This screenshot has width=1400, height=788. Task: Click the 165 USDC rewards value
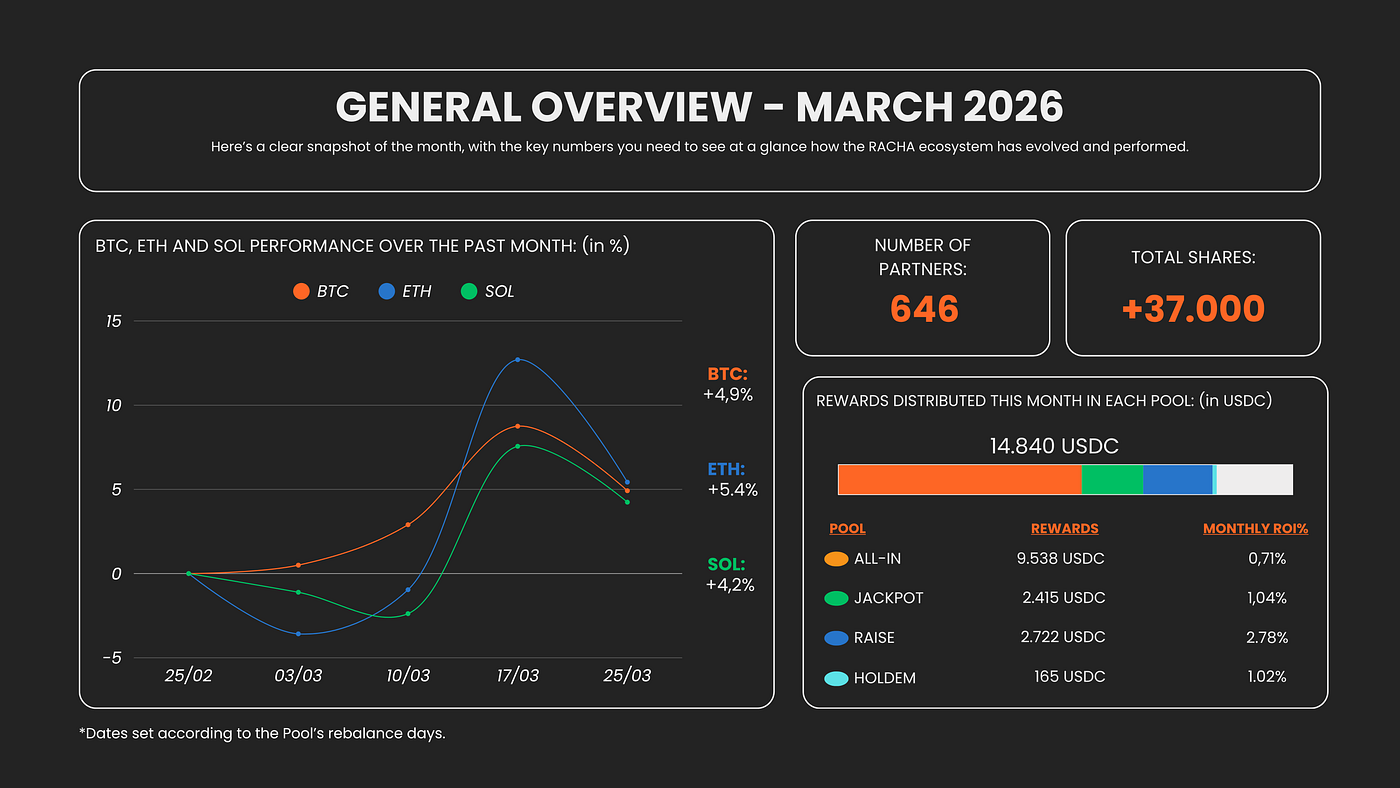click(x=1070, y=678)
